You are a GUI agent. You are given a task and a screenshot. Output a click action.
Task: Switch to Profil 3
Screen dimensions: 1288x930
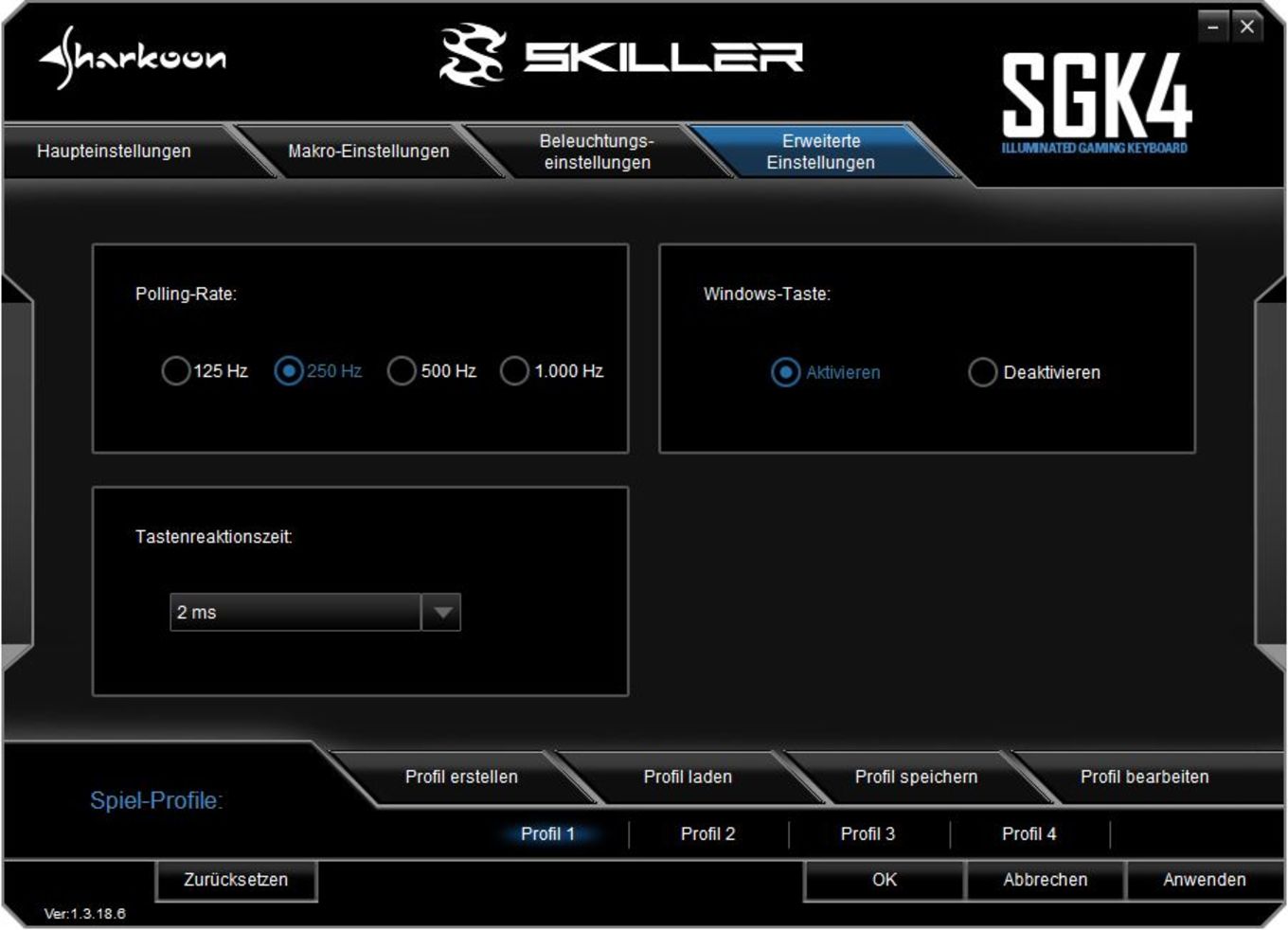(x=868, y=833)
